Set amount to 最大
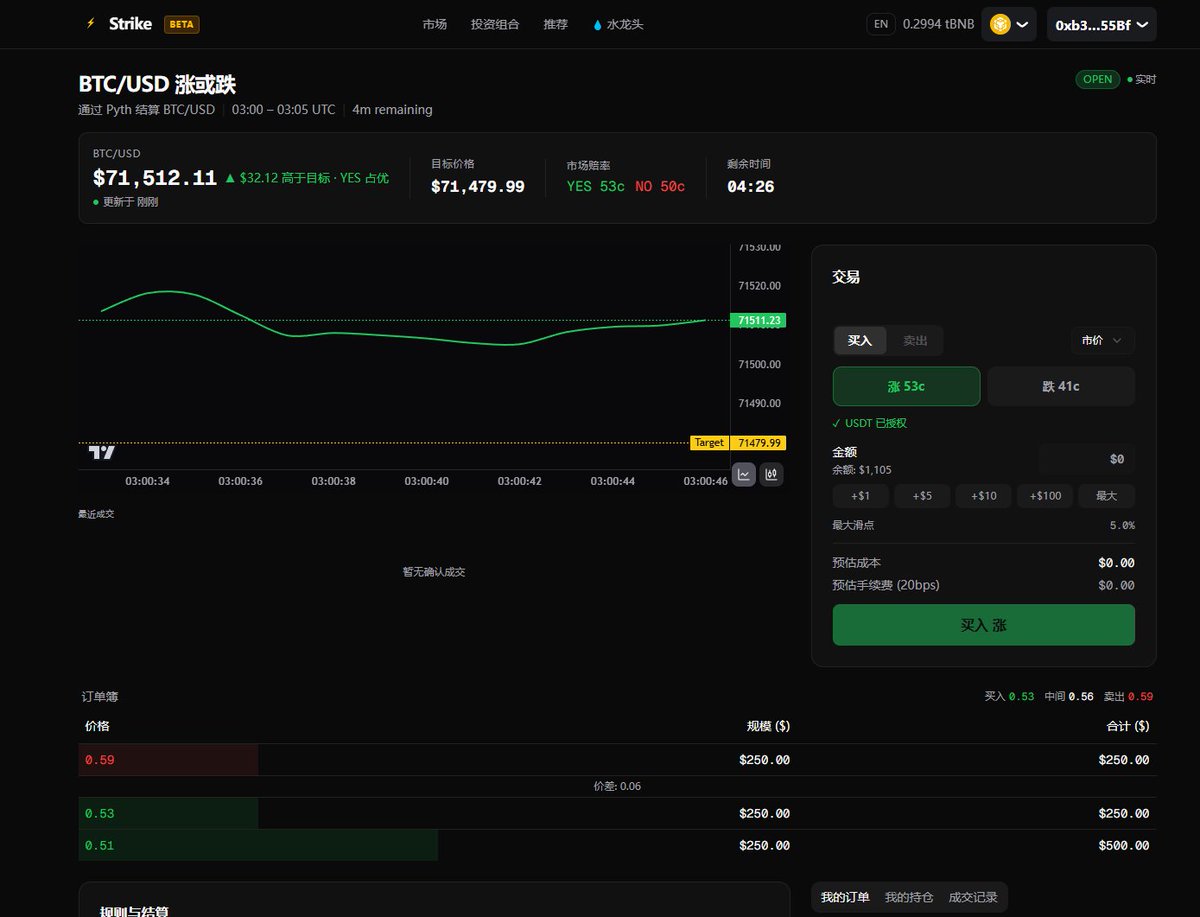Image resolution: width=1200 pixels, height=917 pixels. click(1107, 496)
